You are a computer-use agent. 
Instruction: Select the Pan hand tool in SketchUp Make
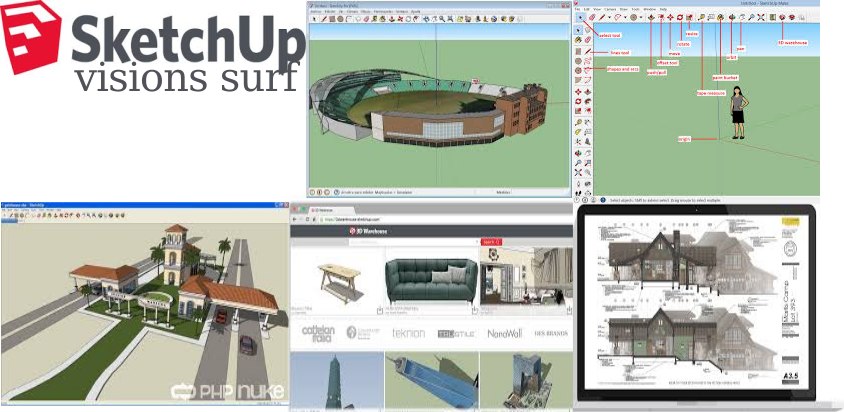[x=742, y=17]
